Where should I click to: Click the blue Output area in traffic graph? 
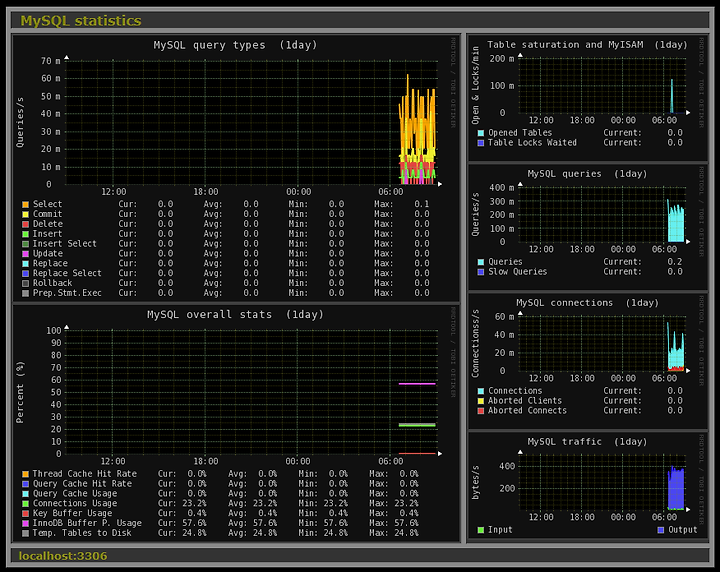(x=675, y=489)
